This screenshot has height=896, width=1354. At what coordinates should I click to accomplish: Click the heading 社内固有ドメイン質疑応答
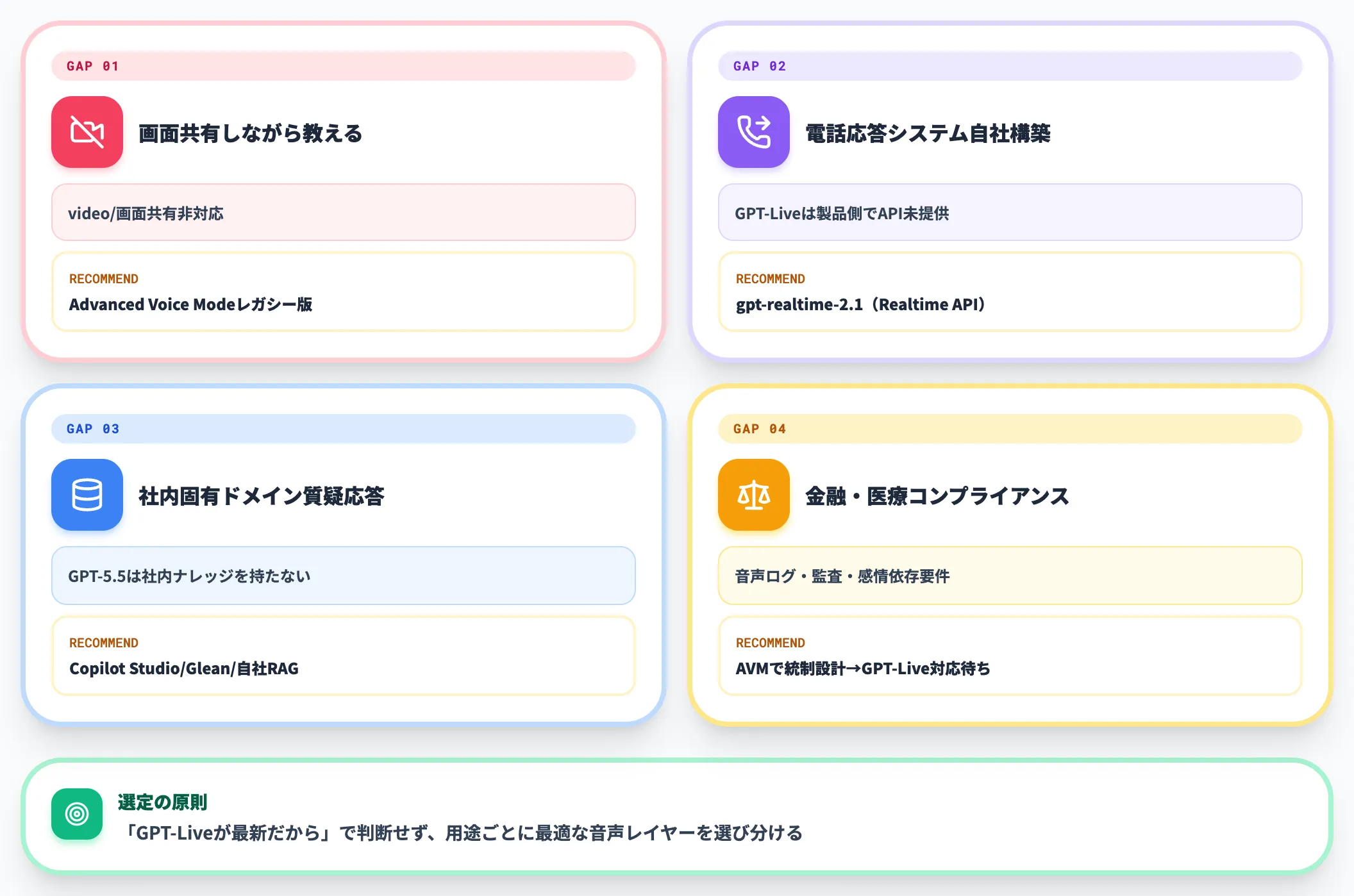click(261, 496)
